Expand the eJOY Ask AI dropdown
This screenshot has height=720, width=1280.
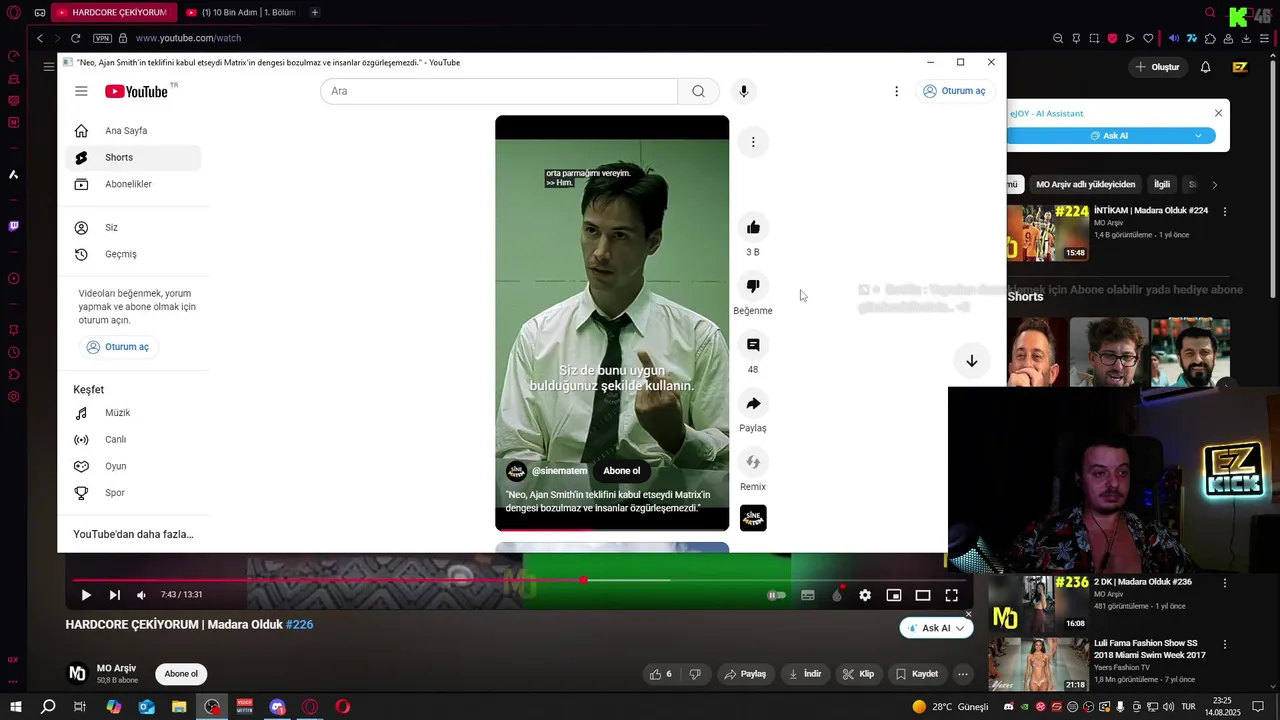pyautogui.click(x=1198, y=136)
